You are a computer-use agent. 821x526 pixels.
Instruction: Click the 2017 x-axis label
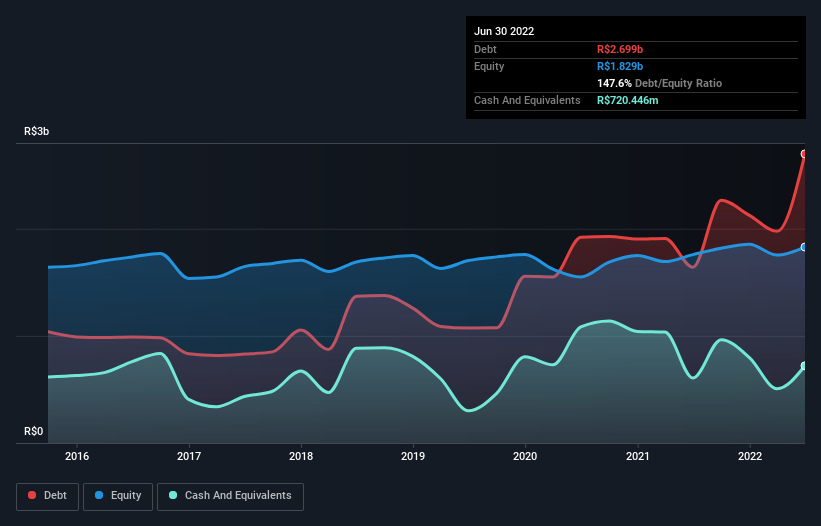coord(189,456)
